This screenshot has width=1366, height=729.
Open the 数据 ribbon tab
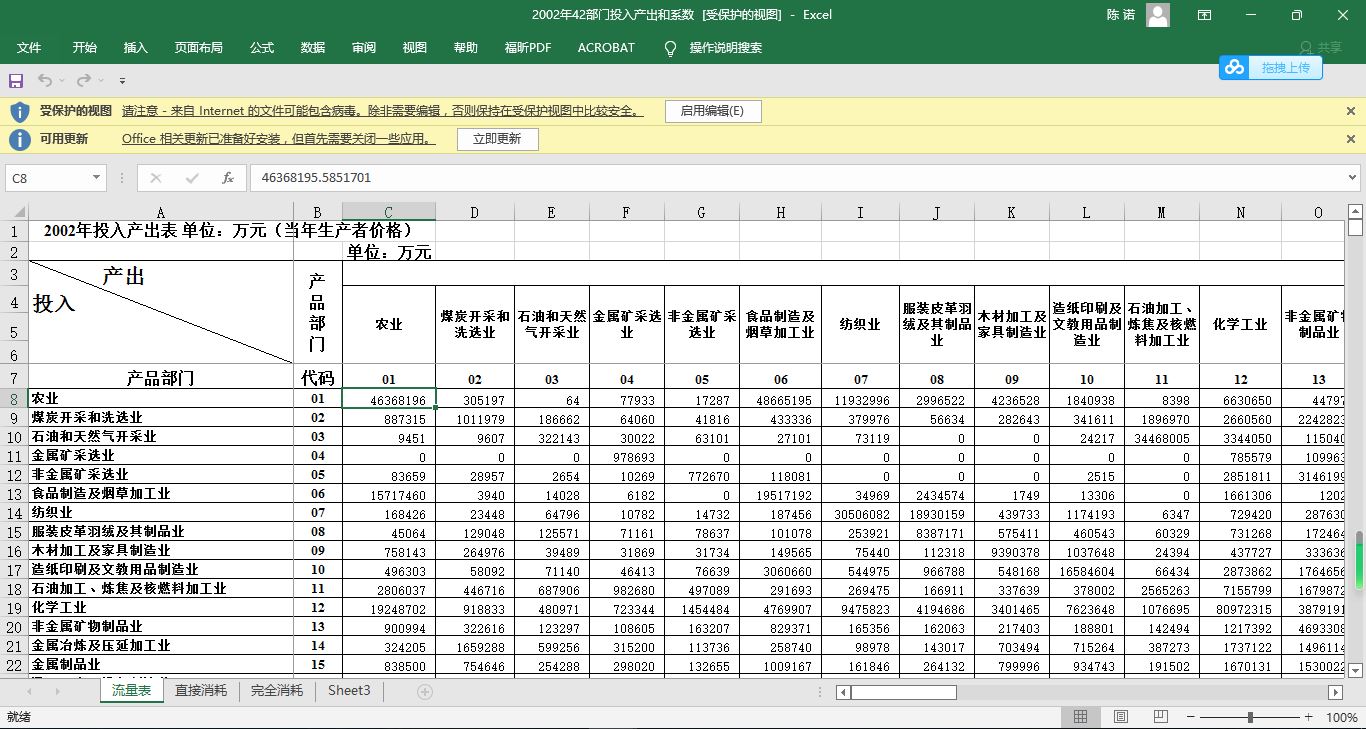[313, 48]
